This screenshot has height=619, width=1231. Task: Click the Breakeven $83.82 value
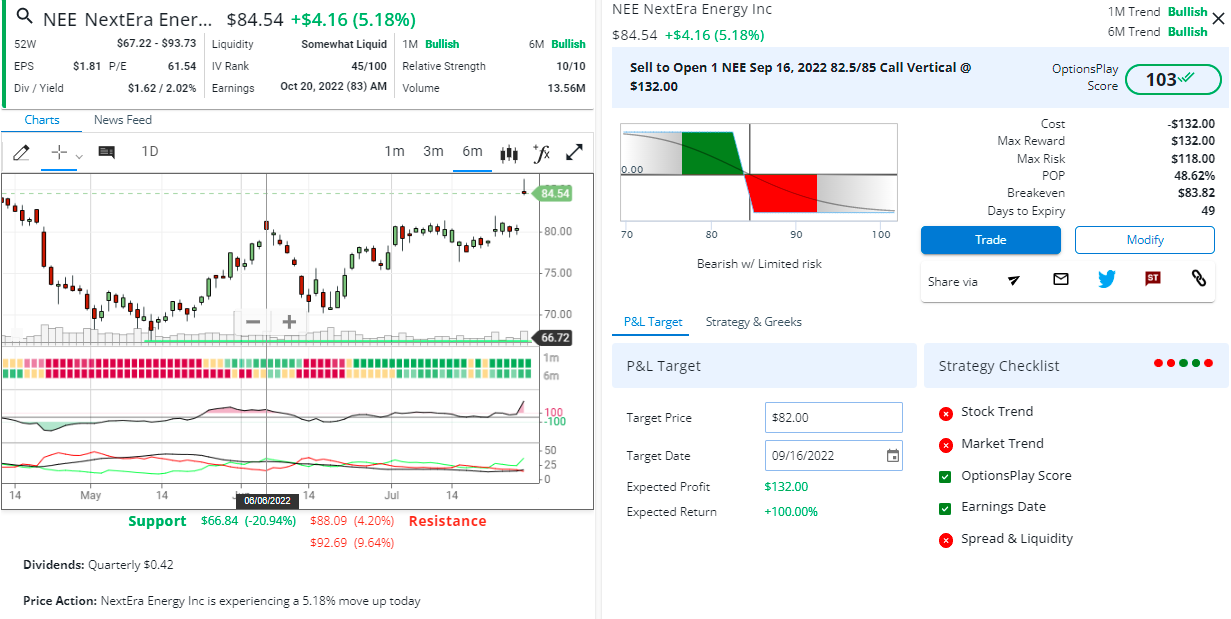click(1196, 193)
